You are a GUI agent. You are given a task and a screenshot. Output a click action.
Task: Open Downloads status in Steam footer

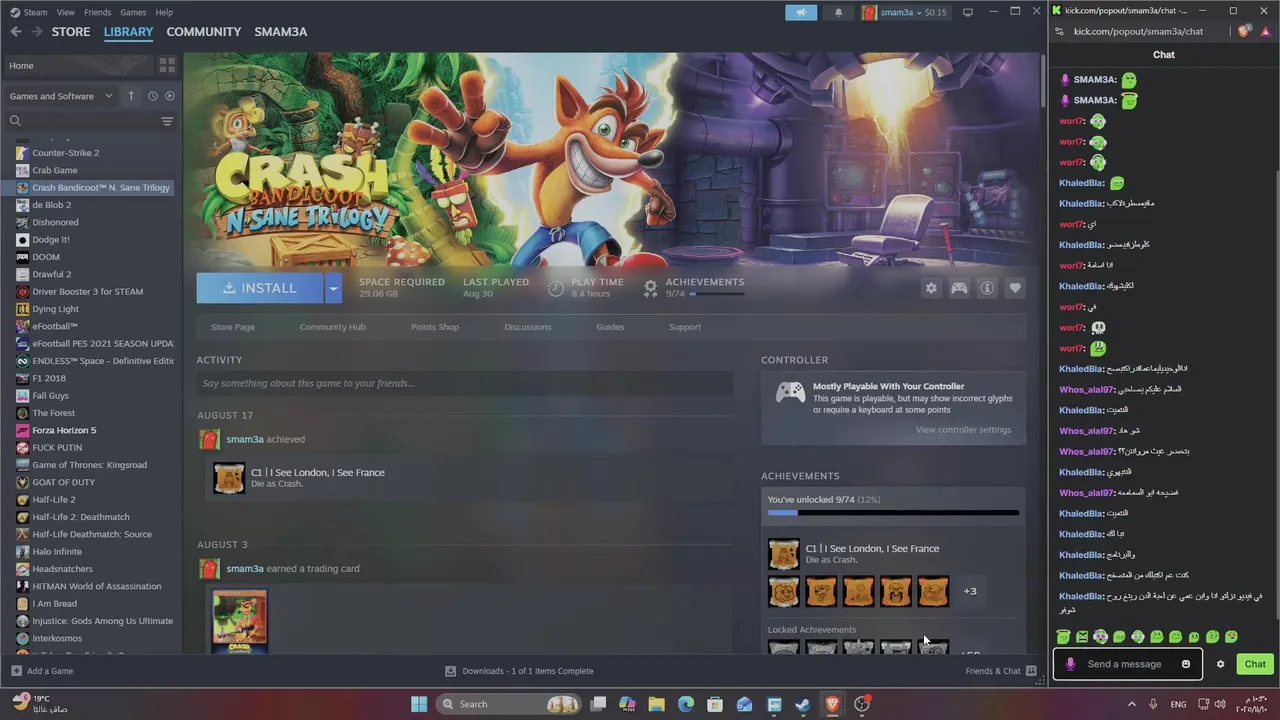[519, 671]
